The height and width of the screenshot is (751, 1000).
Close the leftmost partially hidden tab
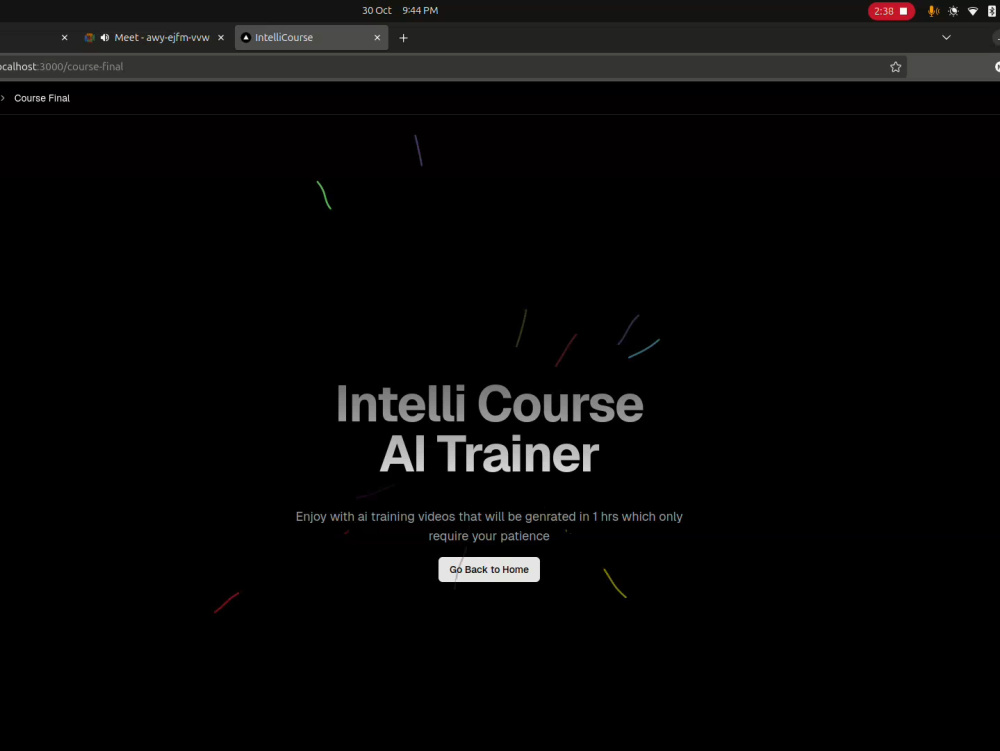point(64,38)
